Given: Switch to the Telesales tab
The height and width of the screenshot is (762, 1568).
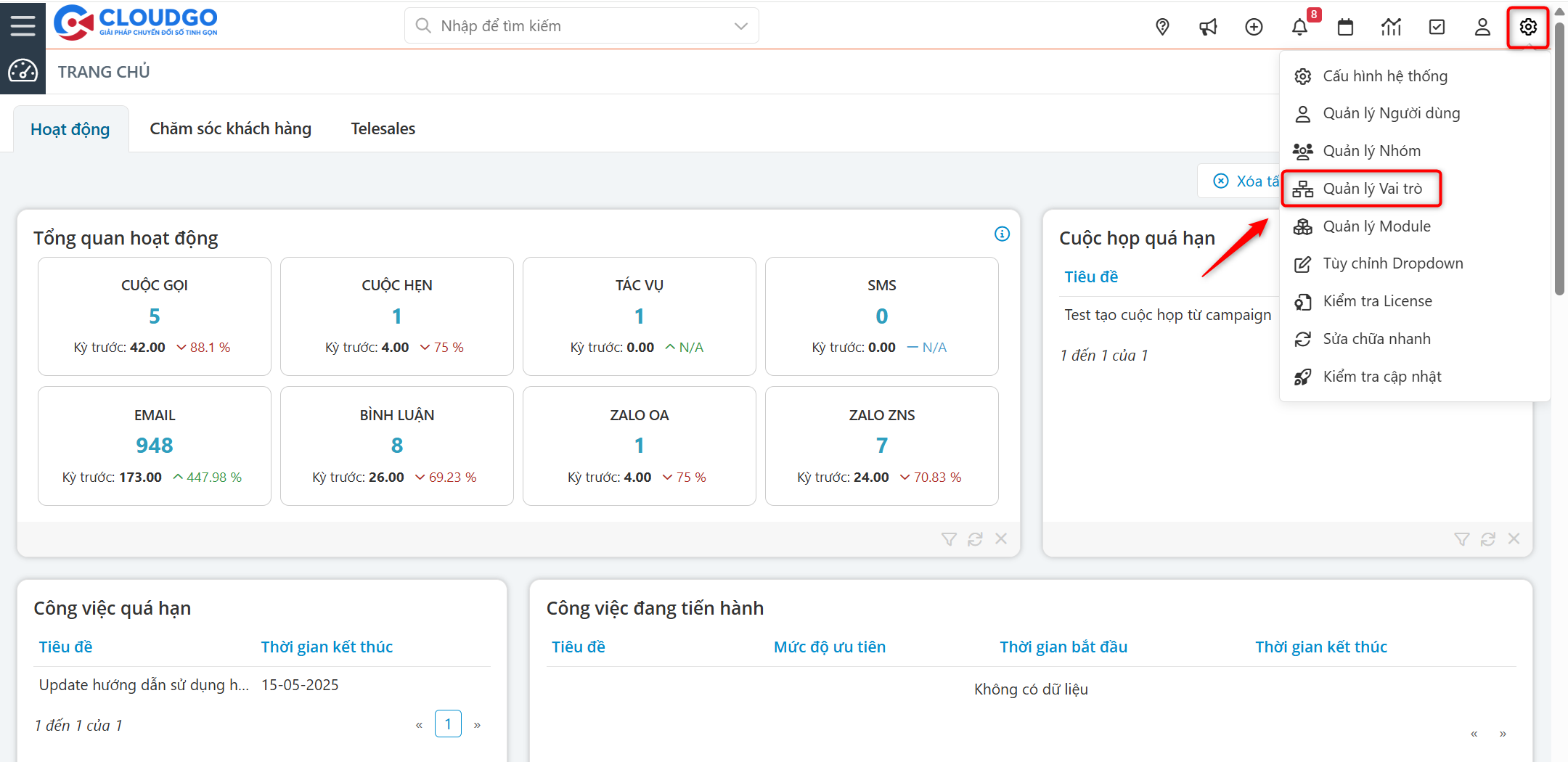Looking at the screenshot, I should tap(383, 128).
